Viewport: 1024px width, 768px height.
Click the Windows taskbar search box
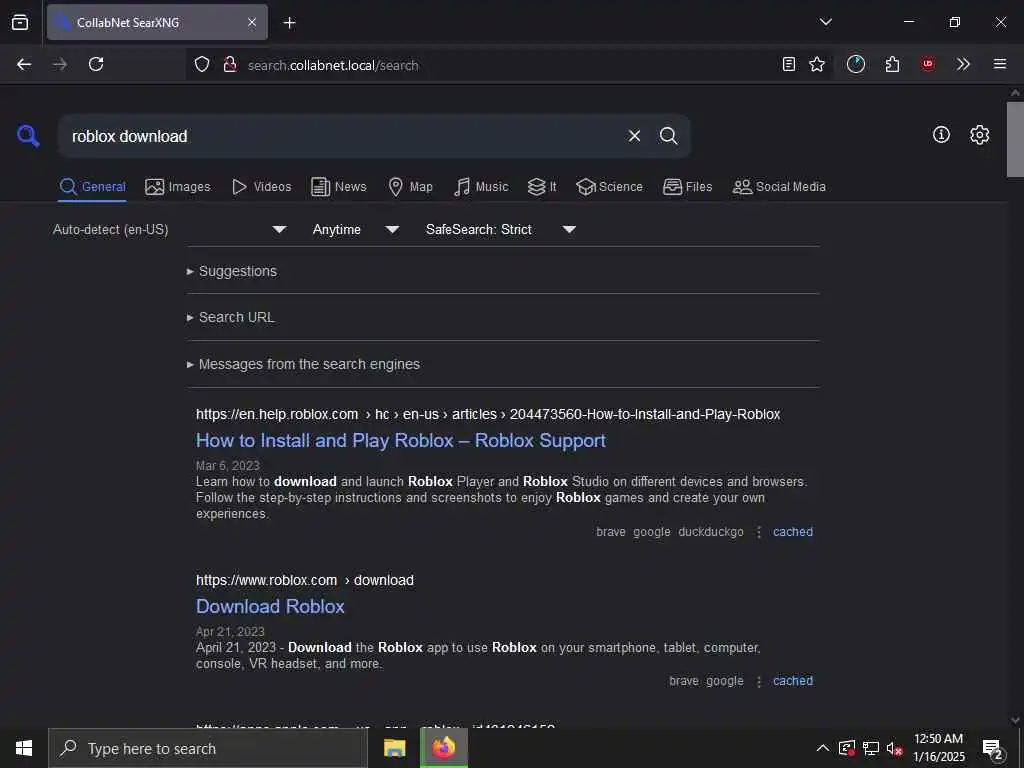pyautogui.click(x=208, y=748)
